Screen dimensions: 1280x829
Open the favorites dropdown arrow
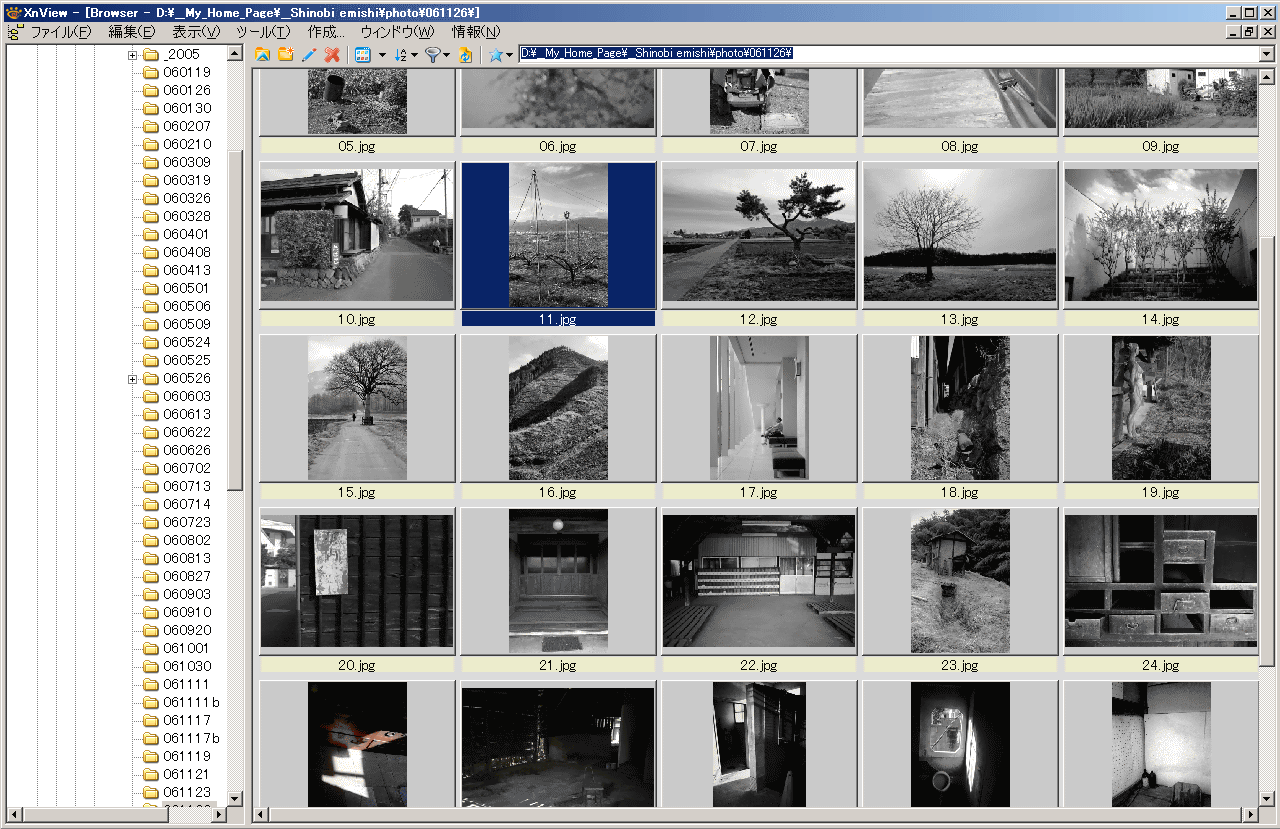pos(510,54)
